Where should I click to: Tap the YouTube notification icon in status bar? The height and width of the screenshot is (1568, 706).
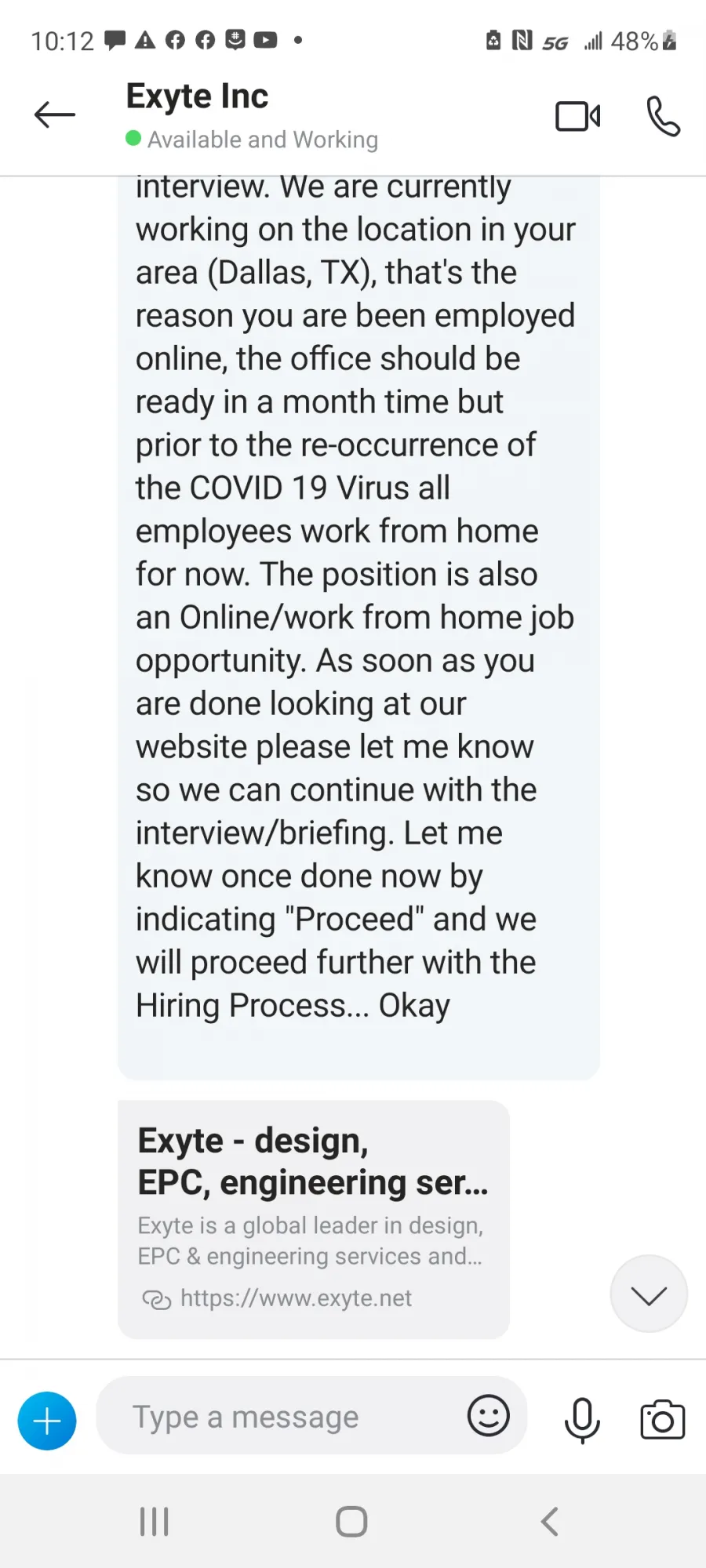(x=265, y=40)
